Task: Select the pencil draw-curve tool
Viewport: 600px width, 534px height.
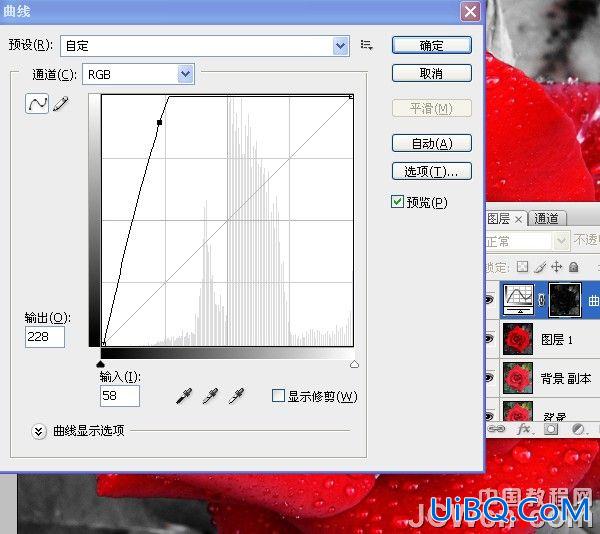Action: click(x=60, y=104)
